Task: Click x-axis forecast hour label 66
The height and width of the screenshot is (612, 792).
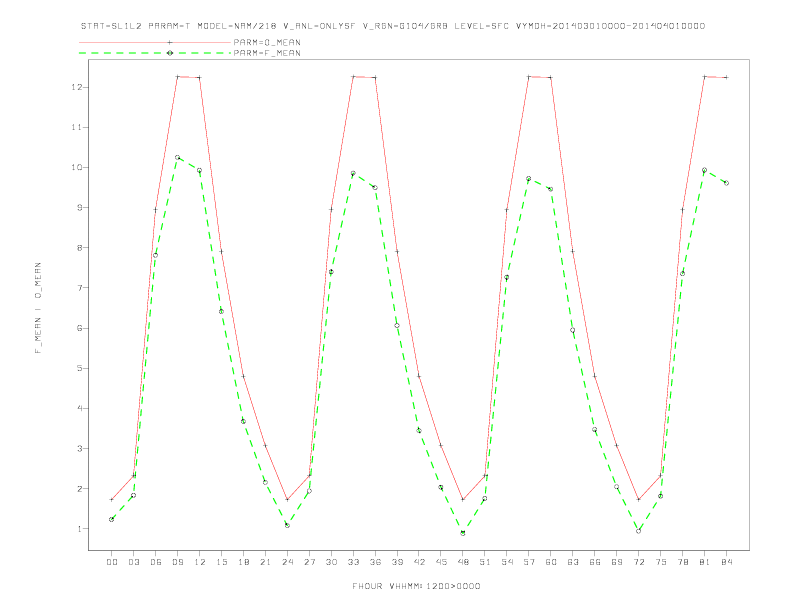Action: tap(595, 562)
